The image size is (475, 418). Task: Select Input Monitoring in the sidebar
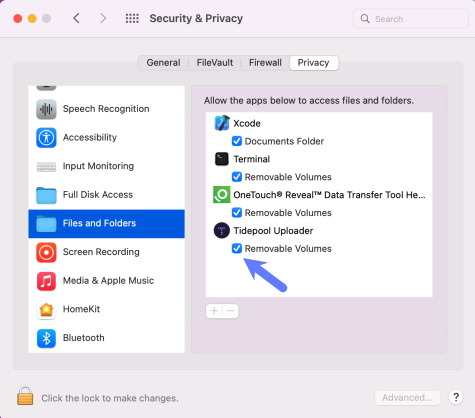click(x=107, y=166)
